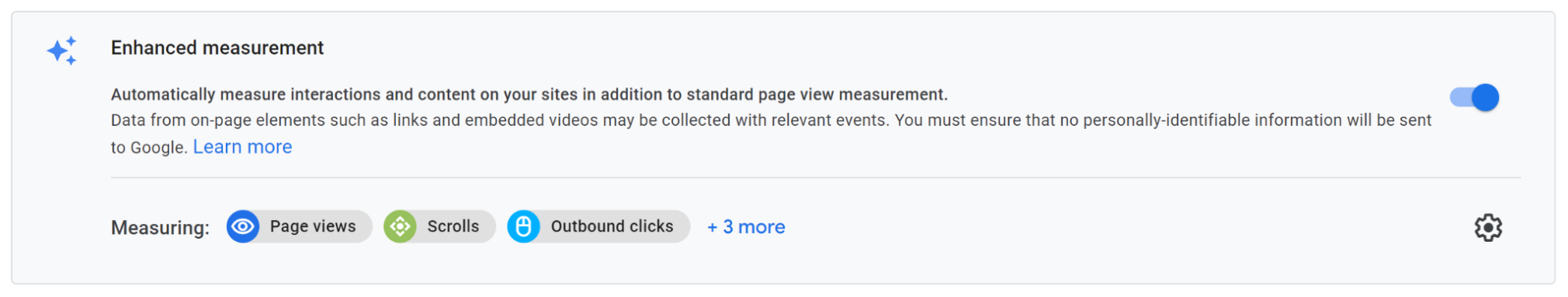Disable the Enhanced measurement toggle switch
The height and width of the screenshot is (297, 1568).
1475,97
